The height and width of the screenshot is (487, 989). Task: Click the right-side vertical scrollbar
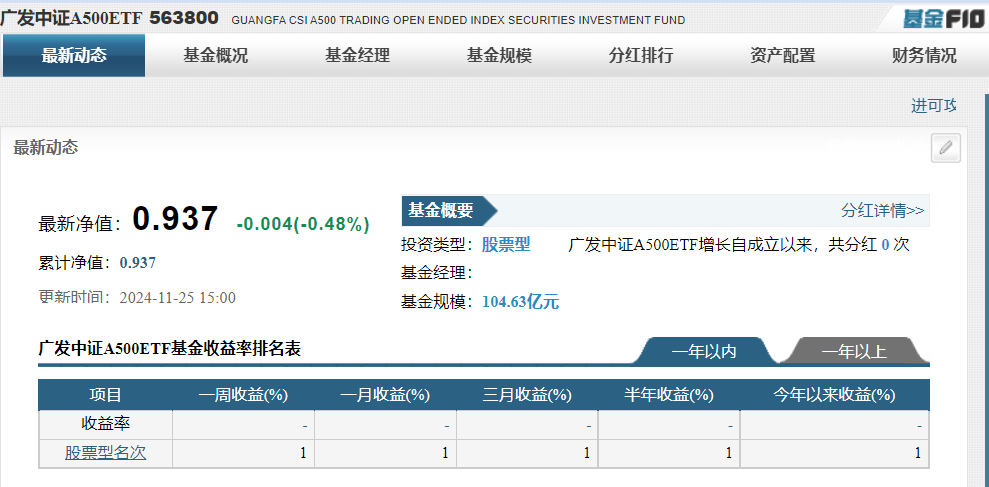[x=986, y=290]
